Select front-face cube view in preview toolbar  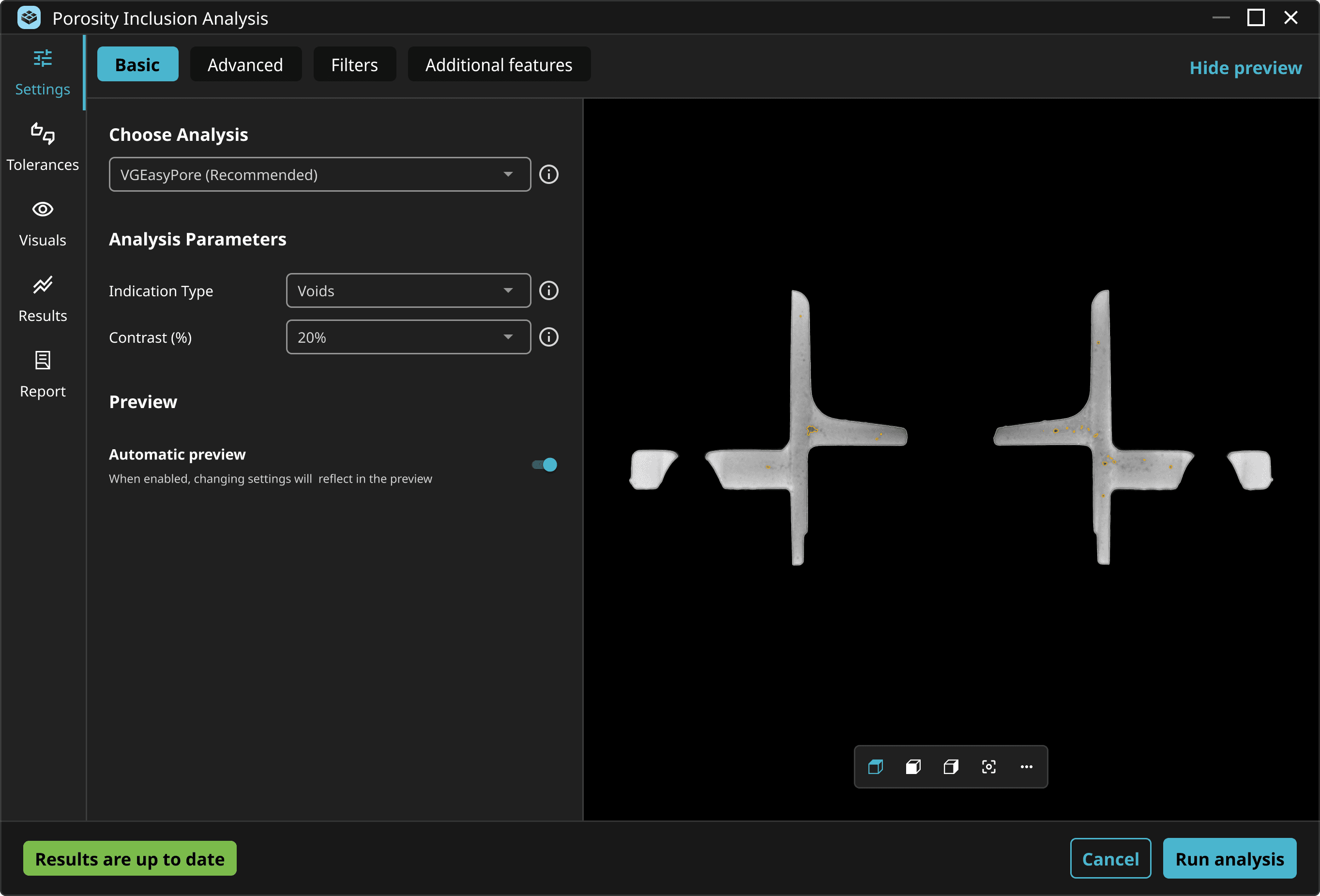(x=913, y=767)
